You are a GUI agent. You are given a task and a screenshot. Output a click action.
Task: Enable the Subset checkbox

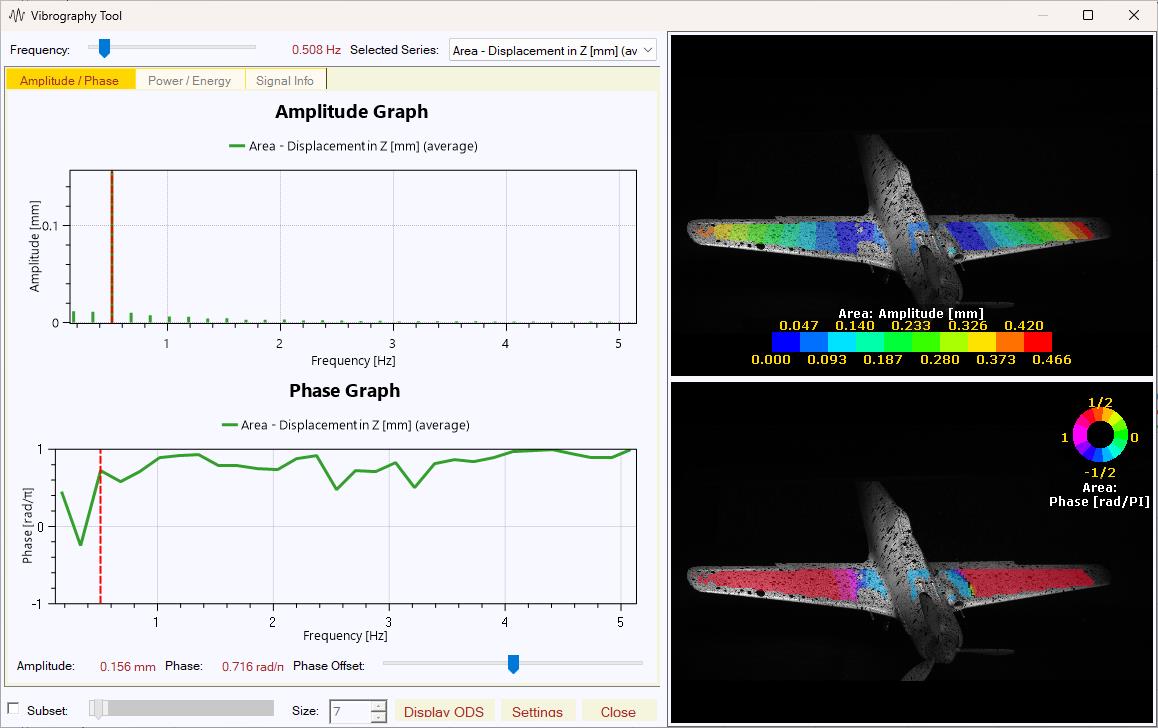14,707
